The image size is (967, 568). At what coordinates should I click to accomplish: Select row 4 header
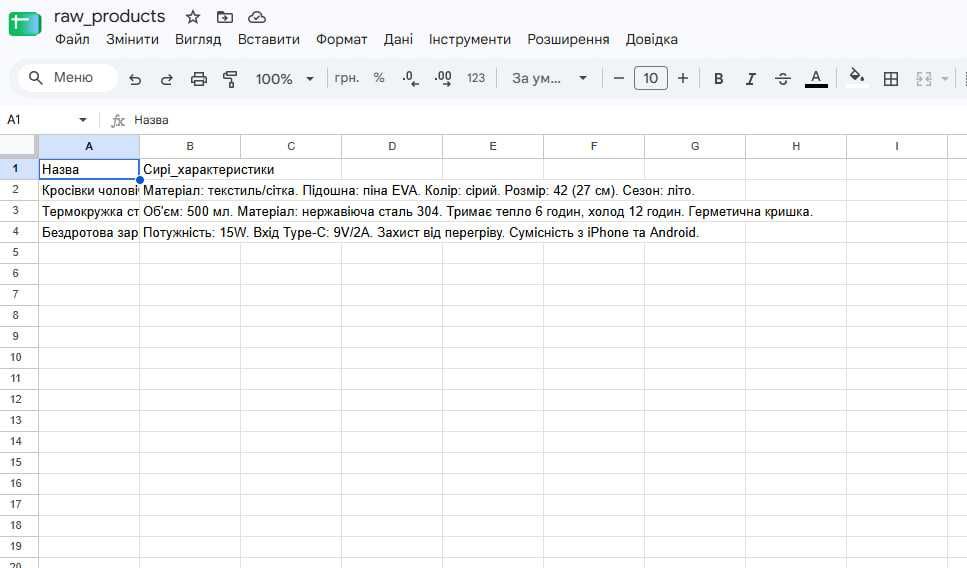19,231
